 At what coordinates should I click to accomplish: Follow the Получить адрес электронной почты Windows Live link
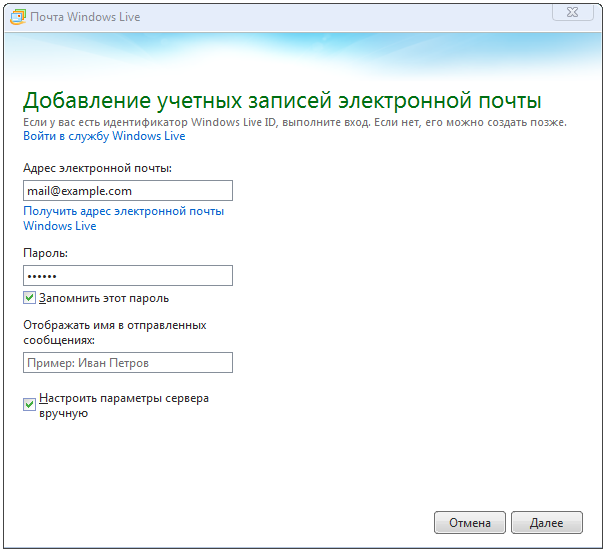[123, 218]
